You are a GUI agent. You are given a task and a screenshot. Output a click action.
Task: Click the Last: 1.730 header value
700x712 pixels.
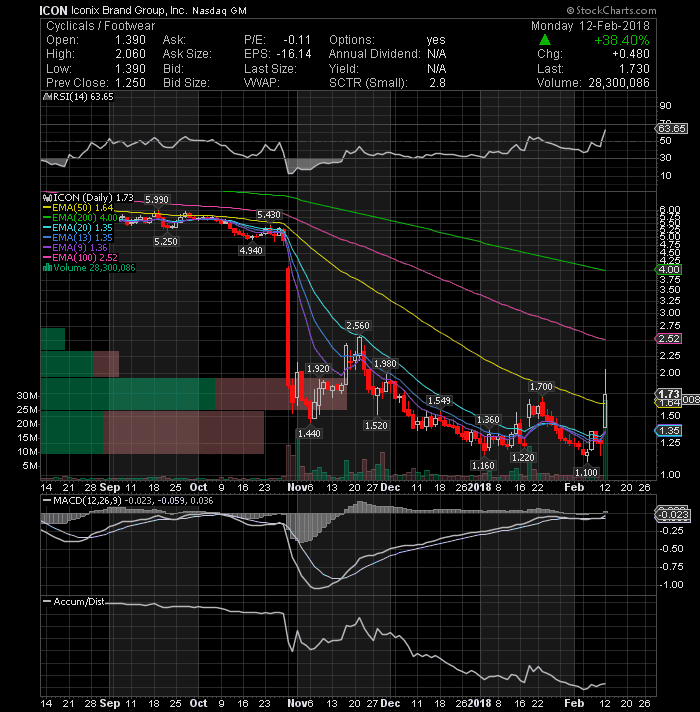coord(593,69)
